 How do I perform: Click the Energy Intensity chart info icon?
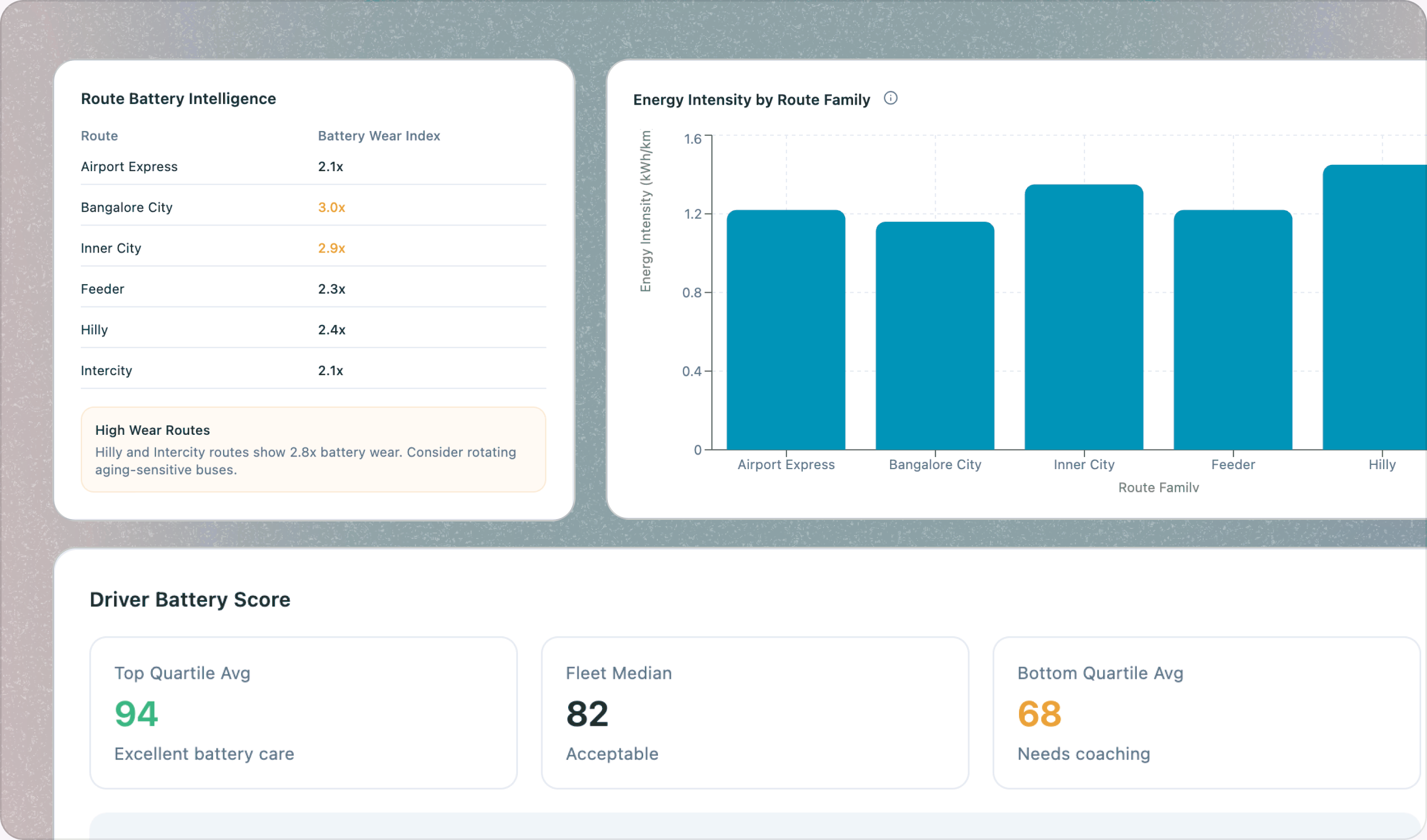[890, 98]
